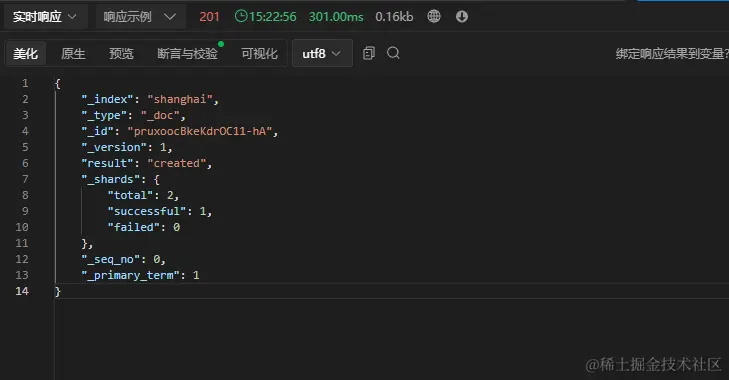The height and width of the screenshot is (380, 729).
Task: Click the "_seq_no" key on line 12
Action: click(x=111, y=259)
